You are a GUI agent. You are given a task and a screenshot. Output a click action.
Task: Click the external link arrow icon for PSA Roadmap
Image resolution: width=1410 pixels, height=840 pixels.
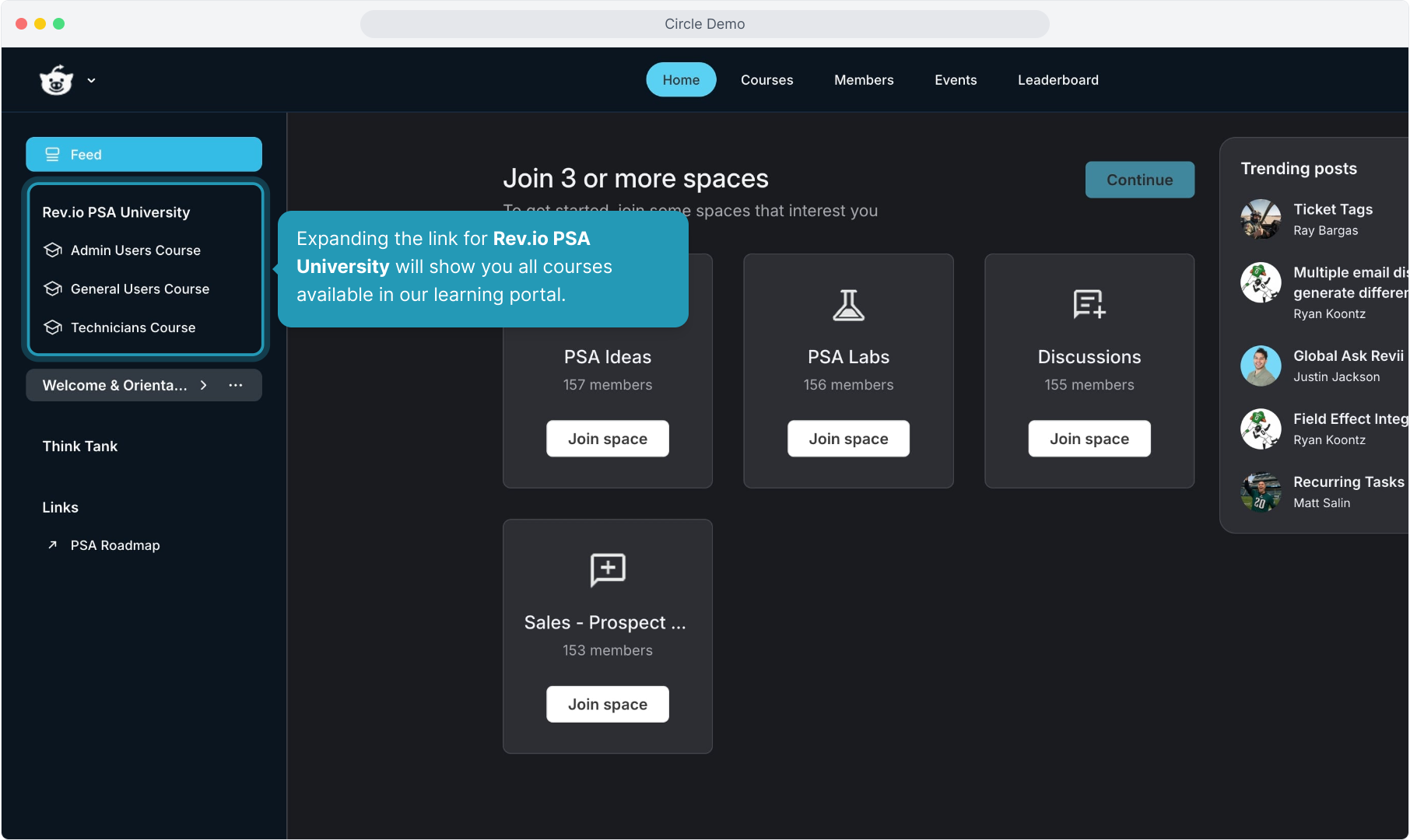pyautogui.click(x=52, y=545)
